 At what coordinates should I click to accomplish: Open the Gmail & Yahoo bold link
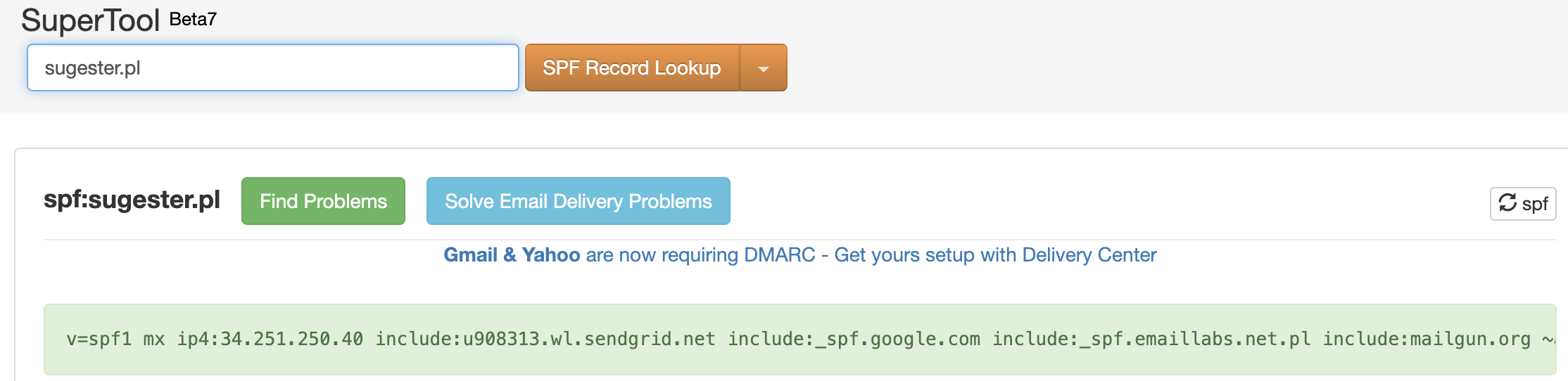click(x=512, y=255)
